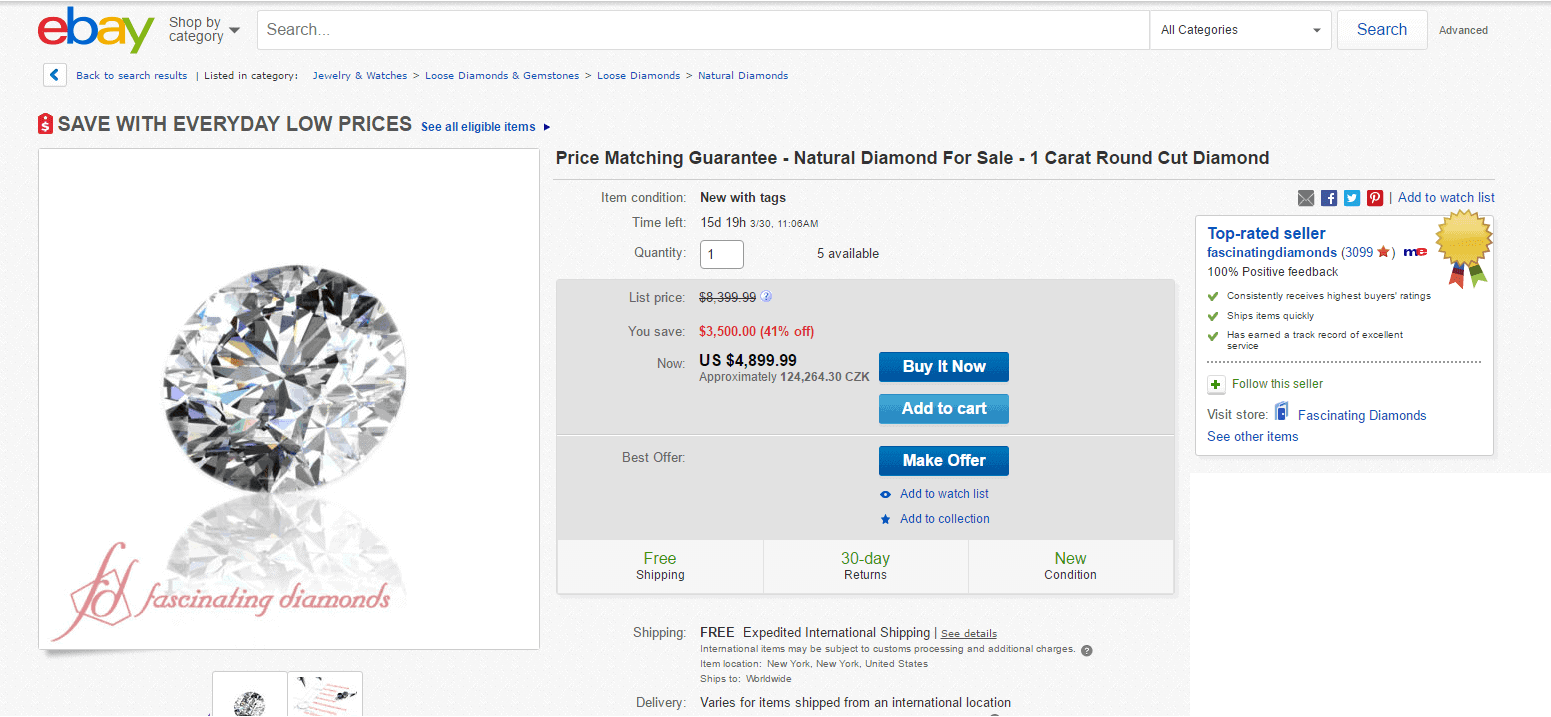The height and width of the screenshot is (717, 1551).
Task: Click the help question mark beside list price
Action: pos(766,297)
